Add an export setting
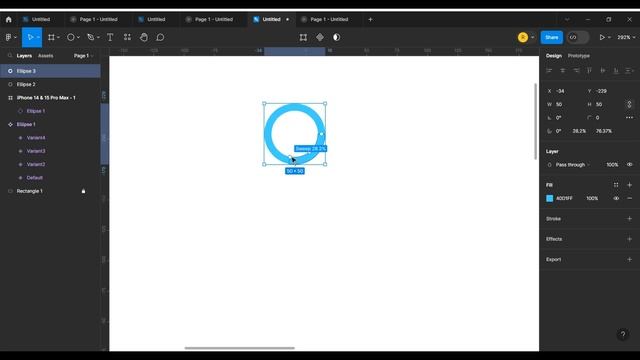Viewport: 640px width, 360px height. pyautogui.click(x=629, y=260)
